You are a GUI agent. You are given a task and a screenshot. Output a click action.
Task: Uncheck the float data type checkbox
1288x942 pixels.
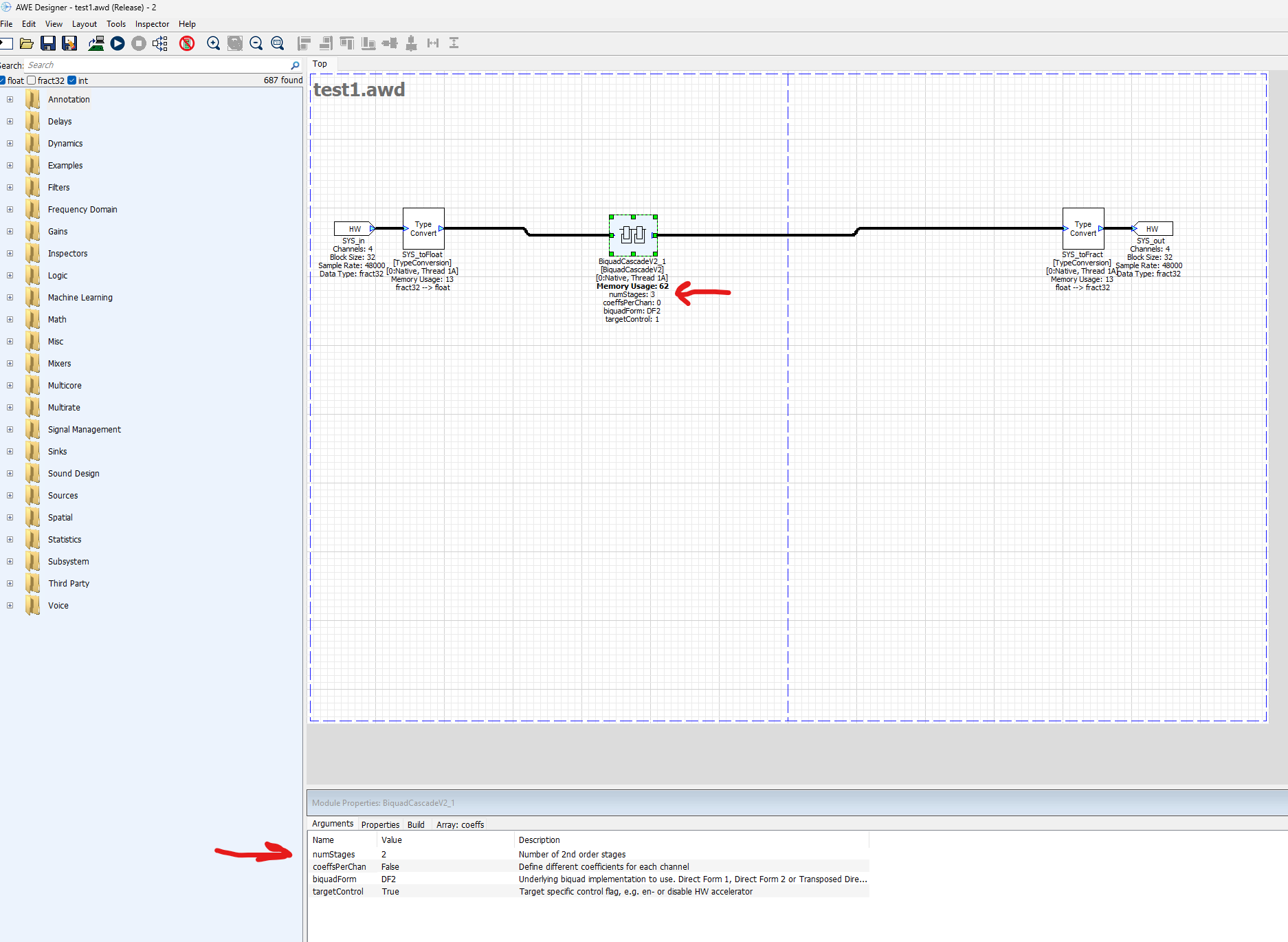pyautogui.click(x=3, y=80)
